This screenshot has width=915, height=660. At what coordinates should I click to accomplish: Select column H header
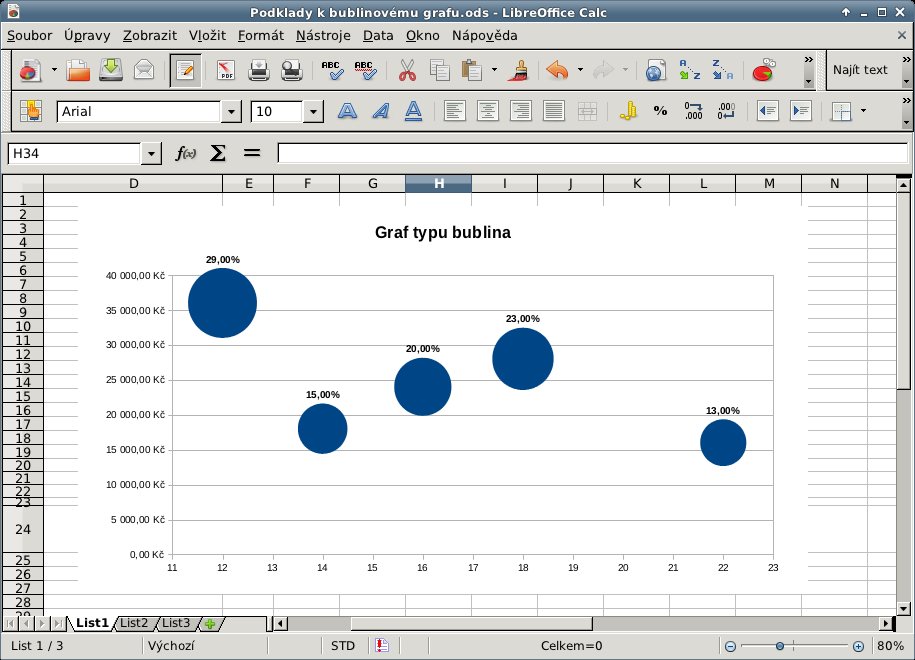coord(438,184)
